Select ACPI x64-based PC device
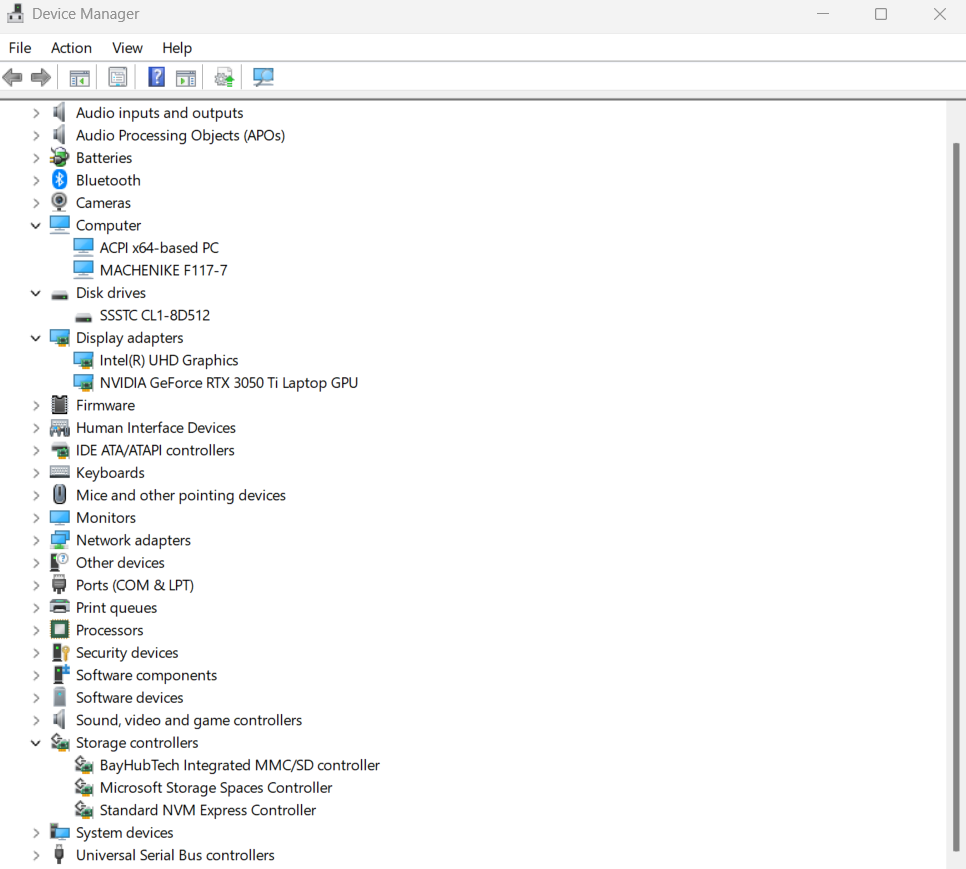Viewport: 966px width, 869px height. tap(159, 248)
